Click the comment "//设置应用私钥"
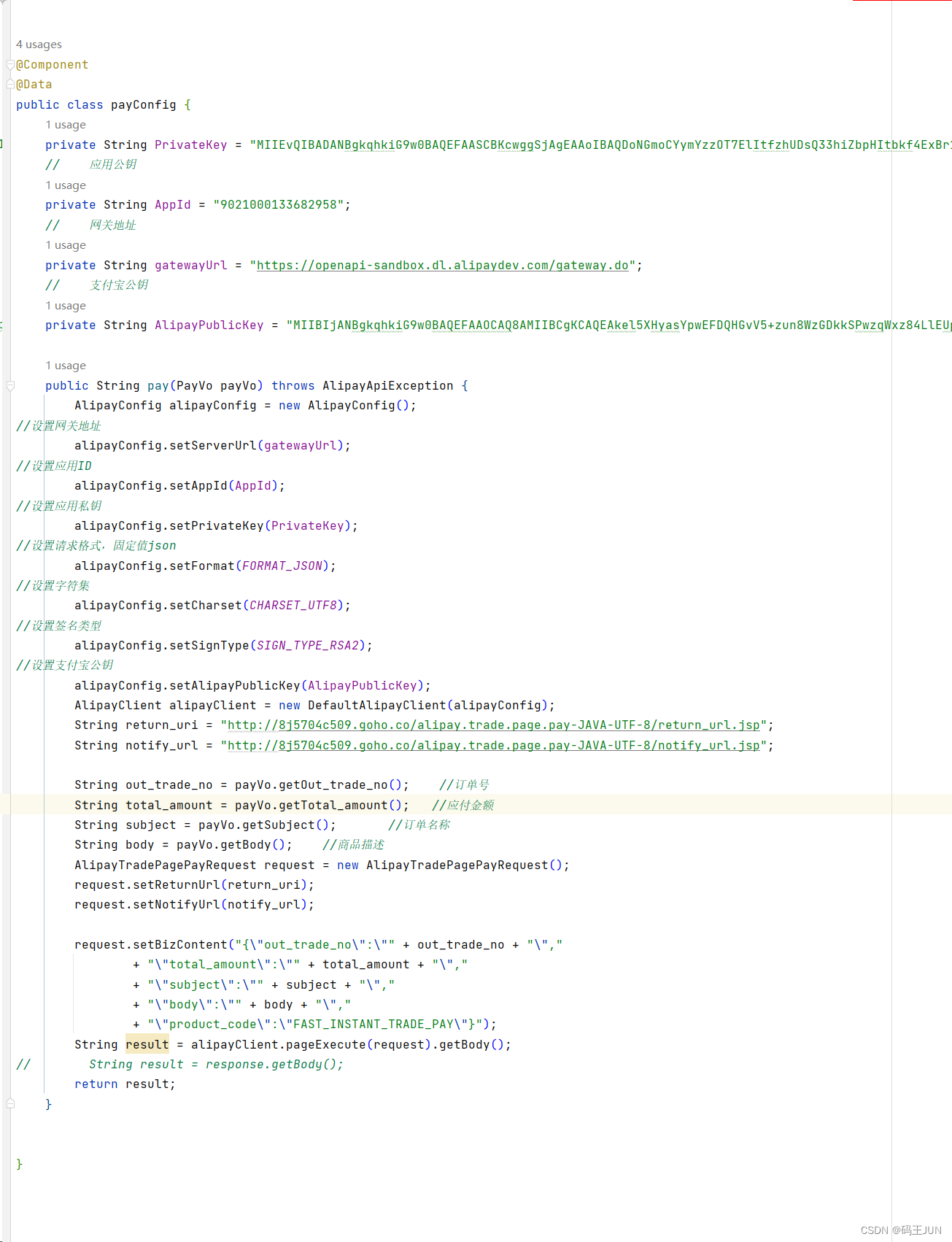This screenshot has width=952, height=1242. pyautogui.click(x=59, y=506)
